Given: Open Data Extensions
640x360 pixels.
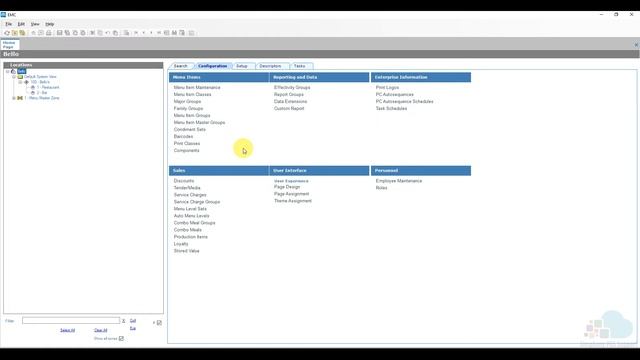Looking at the screenshot, I should click(x=290, y=101).
